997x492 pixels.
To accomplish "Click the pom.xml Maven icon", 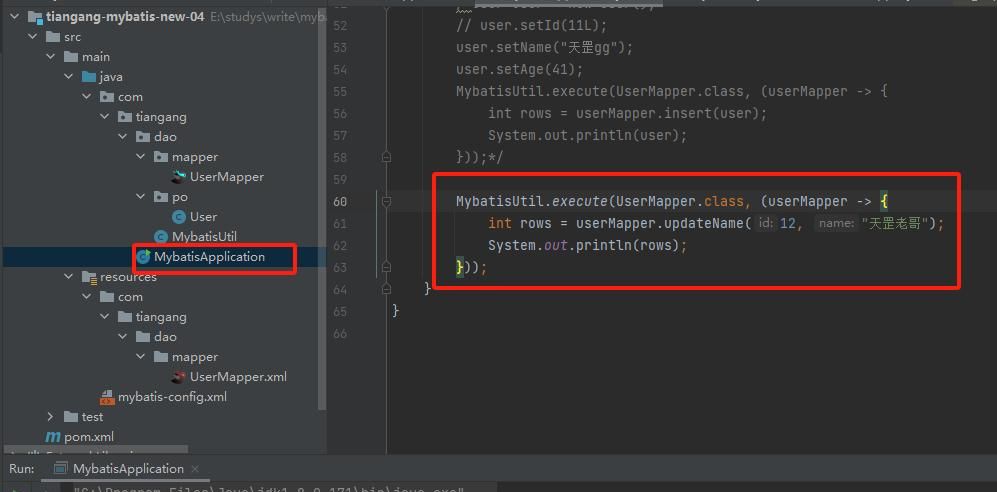I will click(x=52, y=437).
